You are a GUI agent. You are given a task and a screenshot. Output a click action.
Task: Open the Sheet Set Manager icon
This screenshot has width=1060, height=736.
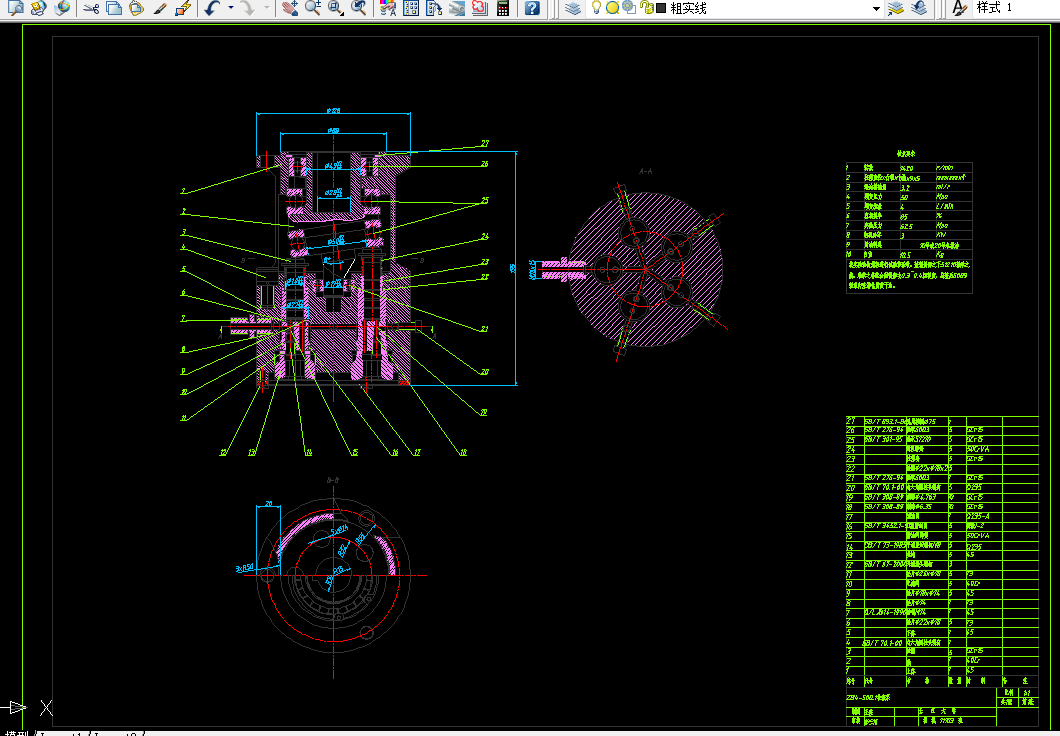pos(457,8)
